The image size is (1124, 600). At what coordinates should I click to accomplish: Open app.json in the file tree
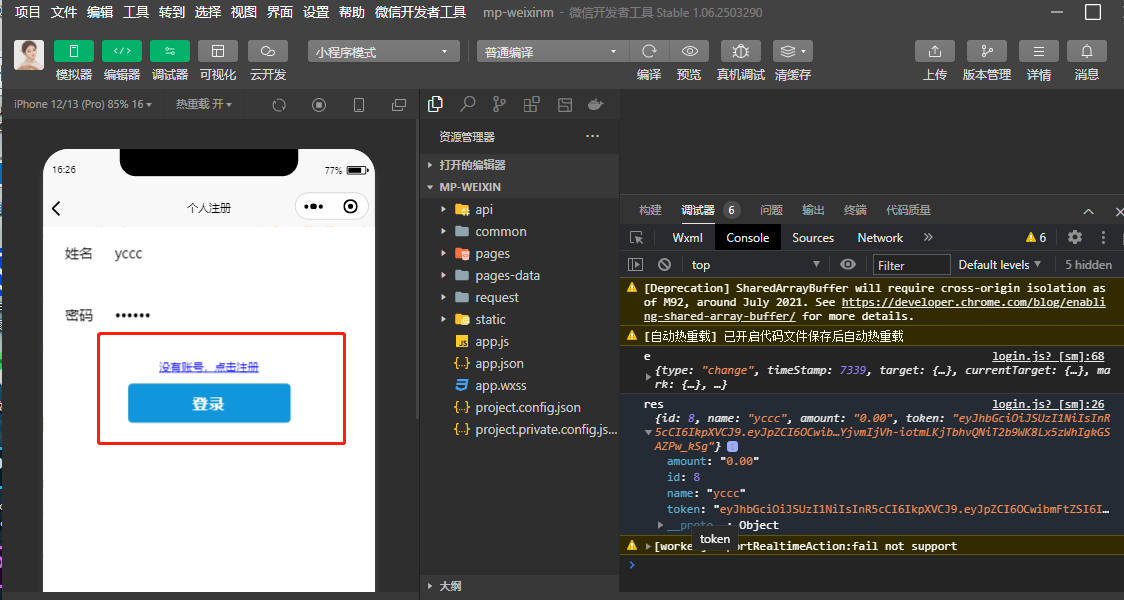(499, 363)
